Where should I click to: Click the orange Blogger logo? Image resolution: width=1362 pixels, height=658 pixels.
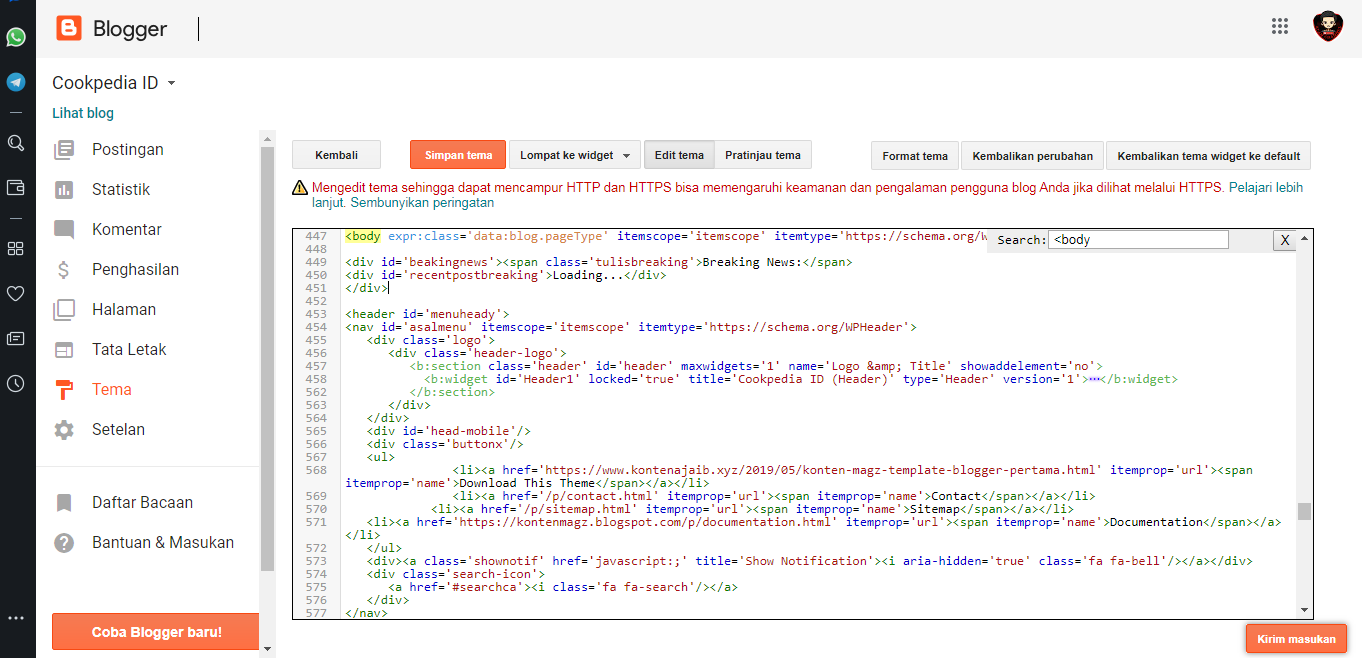pyautogui.click(x=69, y=29)
